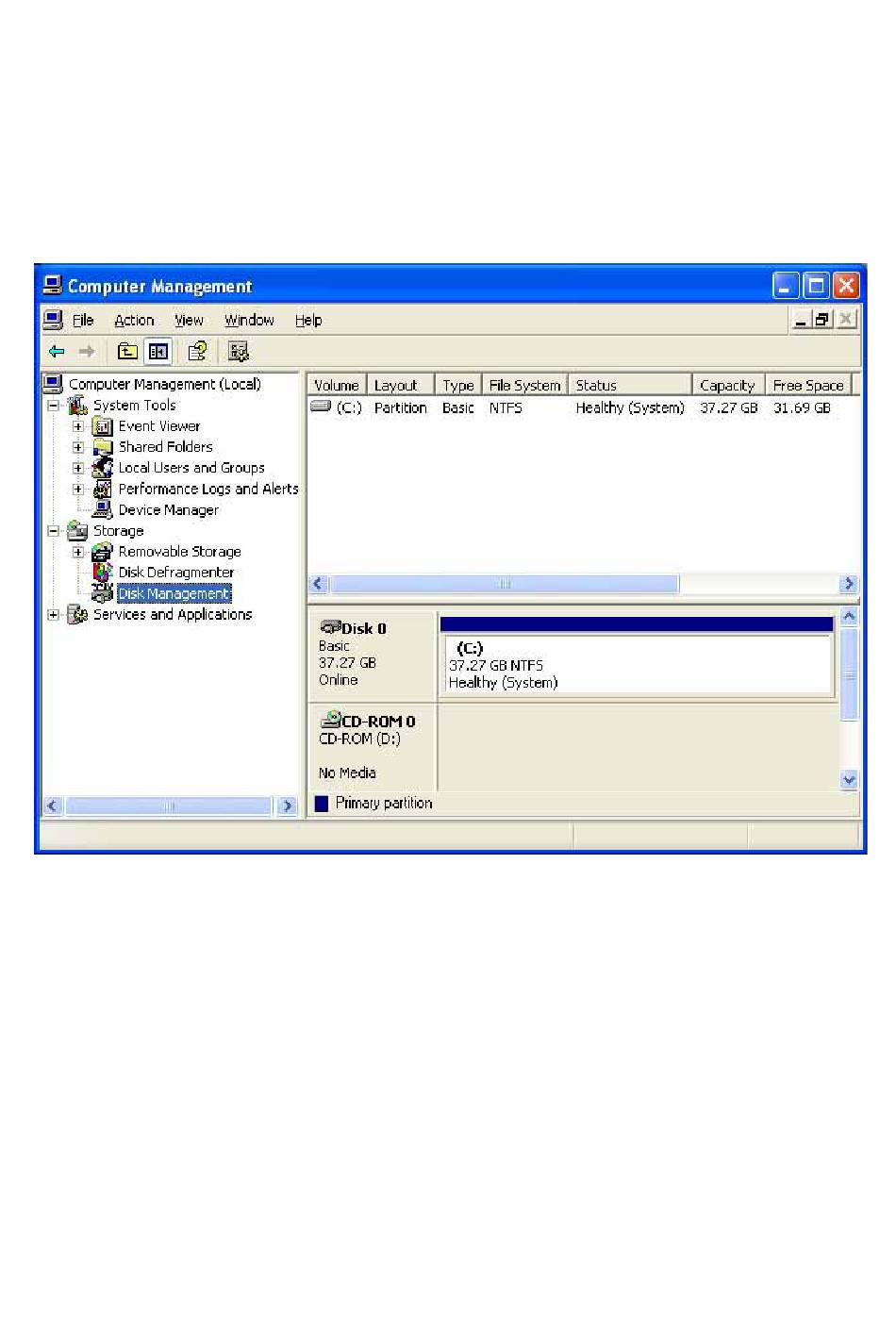The width and height of the screenshot is (896, 1329).
Task: Expand the Services and Applications node
Action: point(54,615)
